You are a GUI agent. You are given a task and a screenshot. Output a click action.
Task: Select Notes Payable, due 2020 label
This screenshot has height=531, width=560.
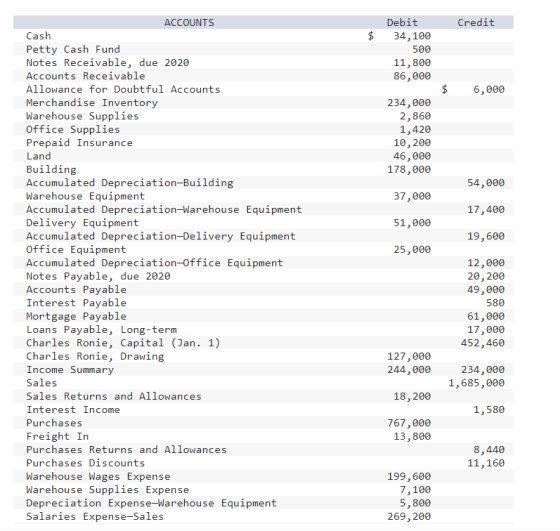(x=98, y=276)
